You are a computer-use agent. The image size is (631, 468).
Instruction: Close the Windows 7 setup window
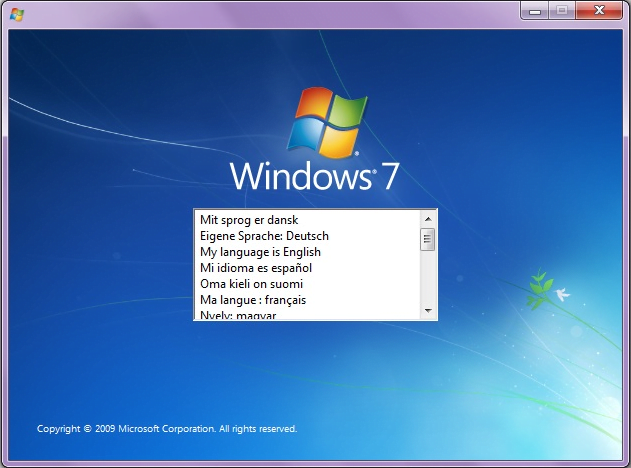[599, 10]
